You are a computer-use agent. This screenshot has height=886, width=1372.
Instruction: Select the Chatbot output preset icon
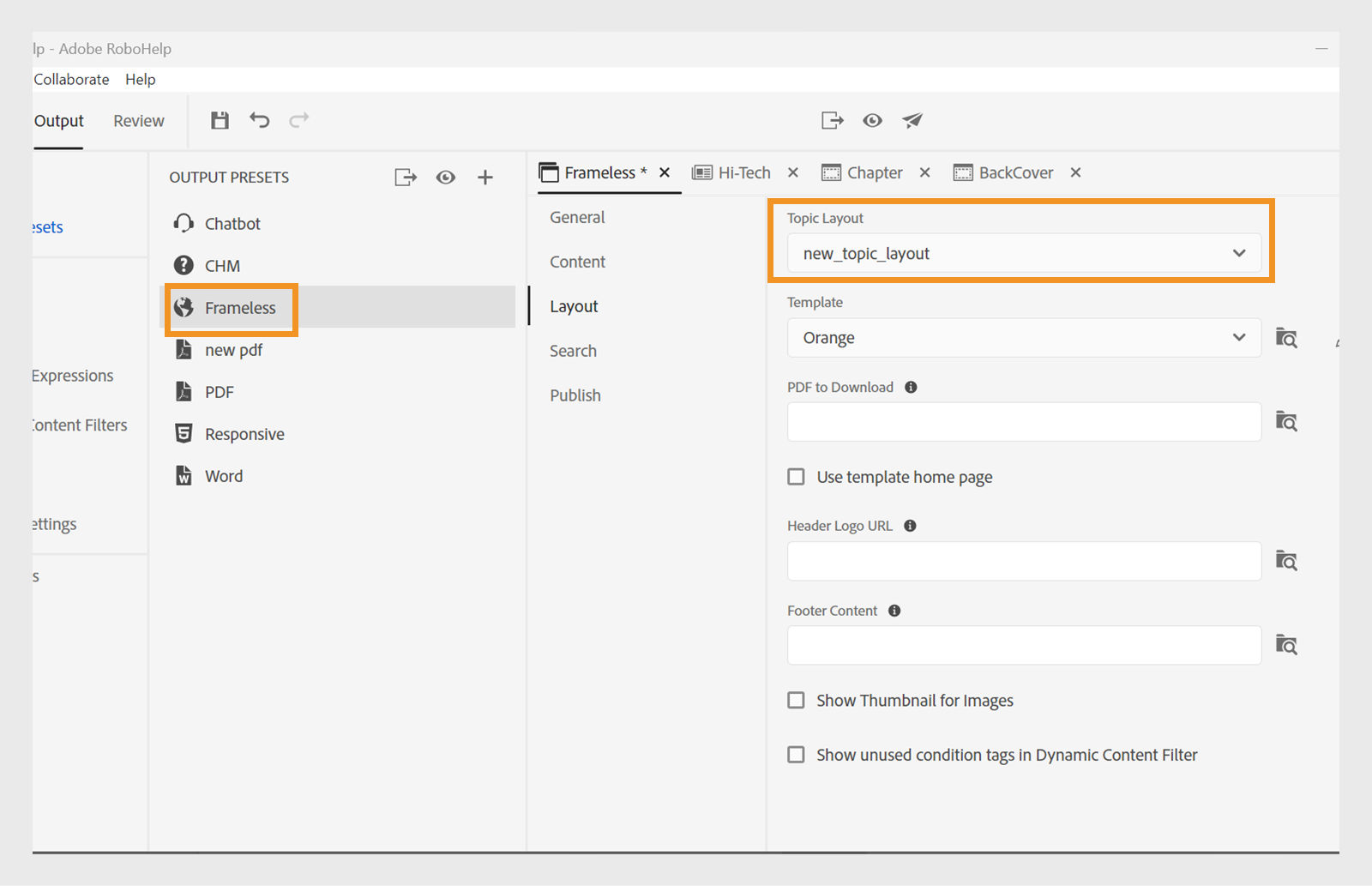[184, 223]
